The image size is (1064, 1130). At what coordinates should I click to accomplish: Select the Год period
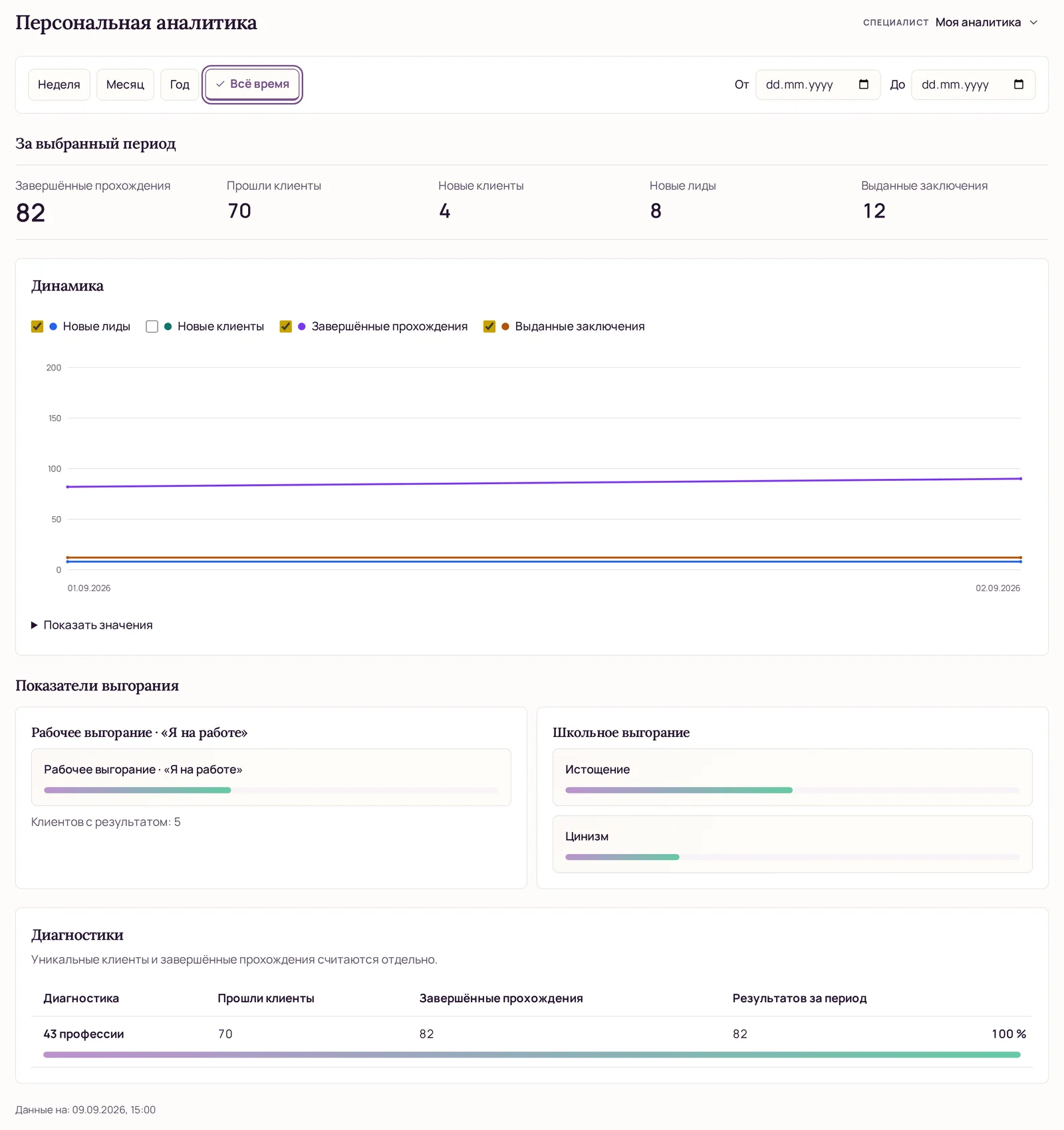coord(180,84)
